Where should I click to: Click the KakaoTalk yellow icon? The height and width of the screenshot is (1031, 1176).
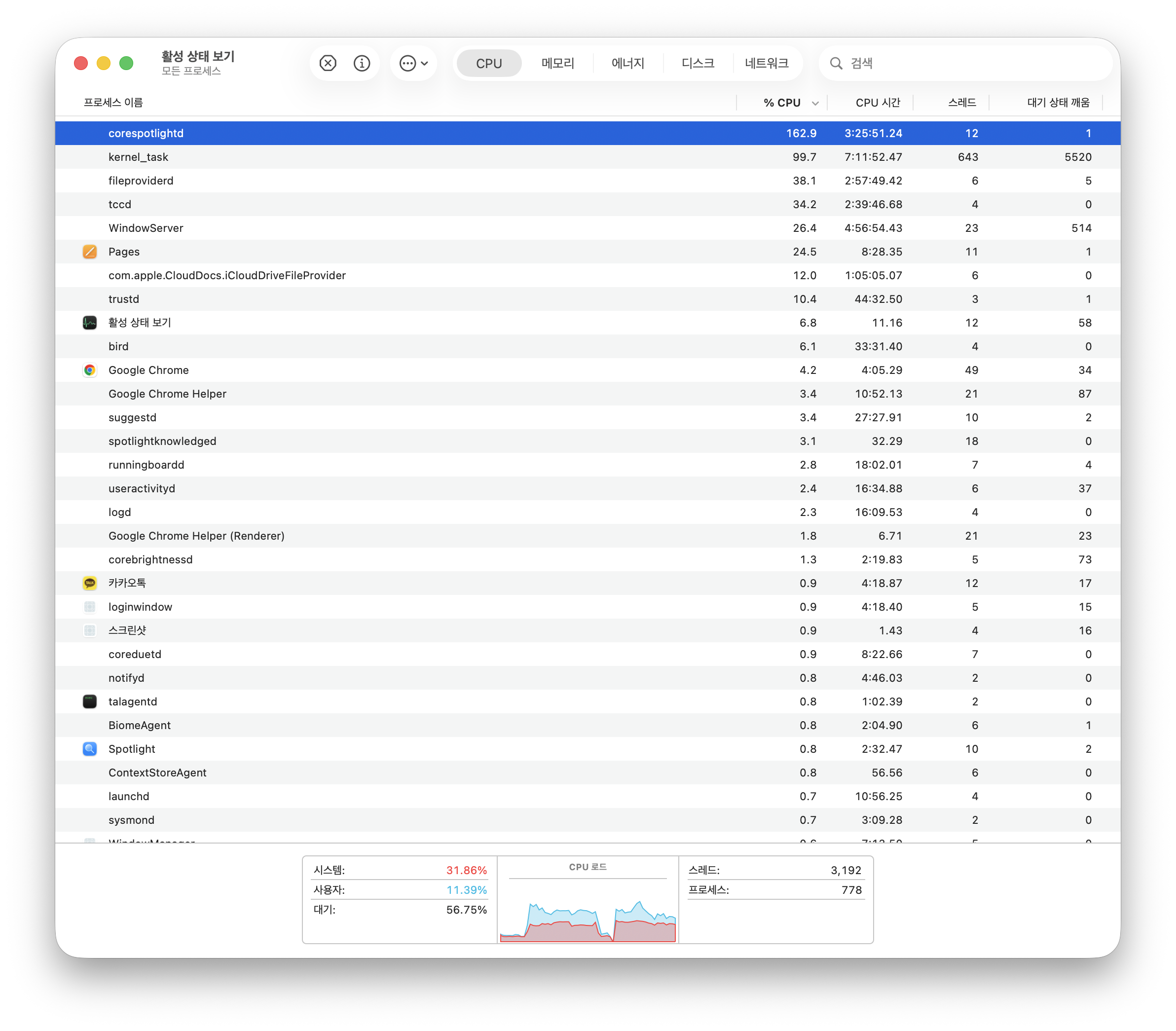90,583
